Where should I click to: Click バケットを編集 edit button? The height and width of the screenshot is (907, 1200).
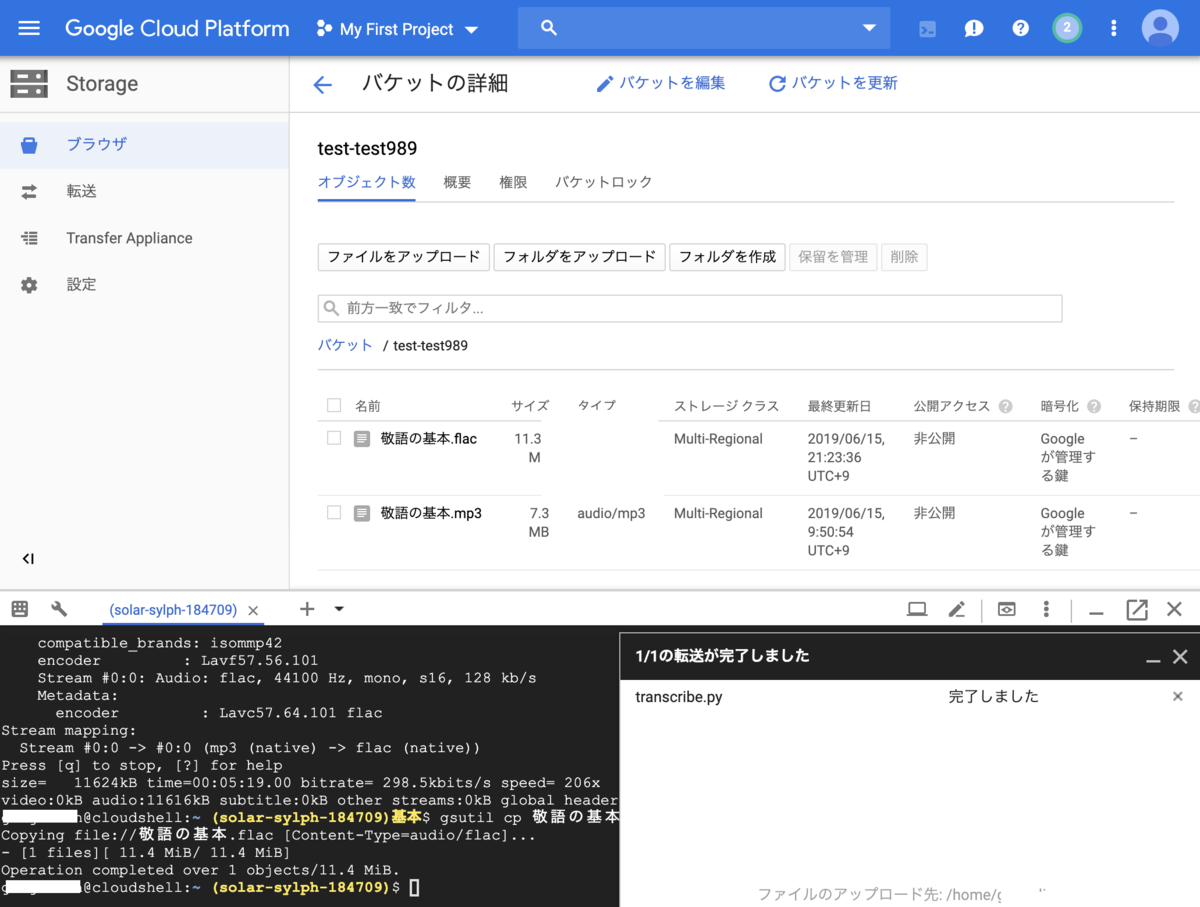[661, 84]
